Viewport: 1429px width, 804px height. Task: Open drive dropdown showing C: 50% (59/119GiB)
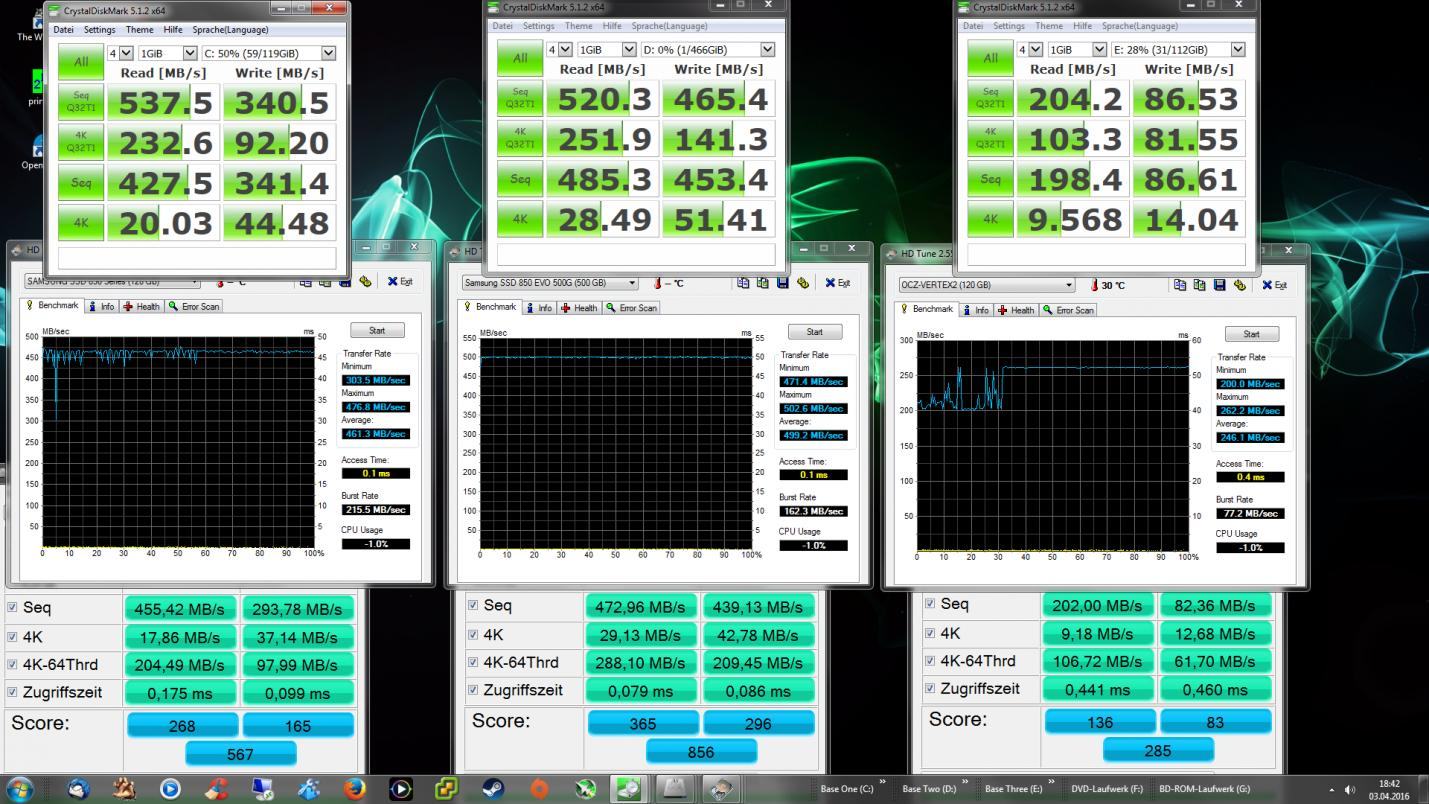(x=269, y=53)
